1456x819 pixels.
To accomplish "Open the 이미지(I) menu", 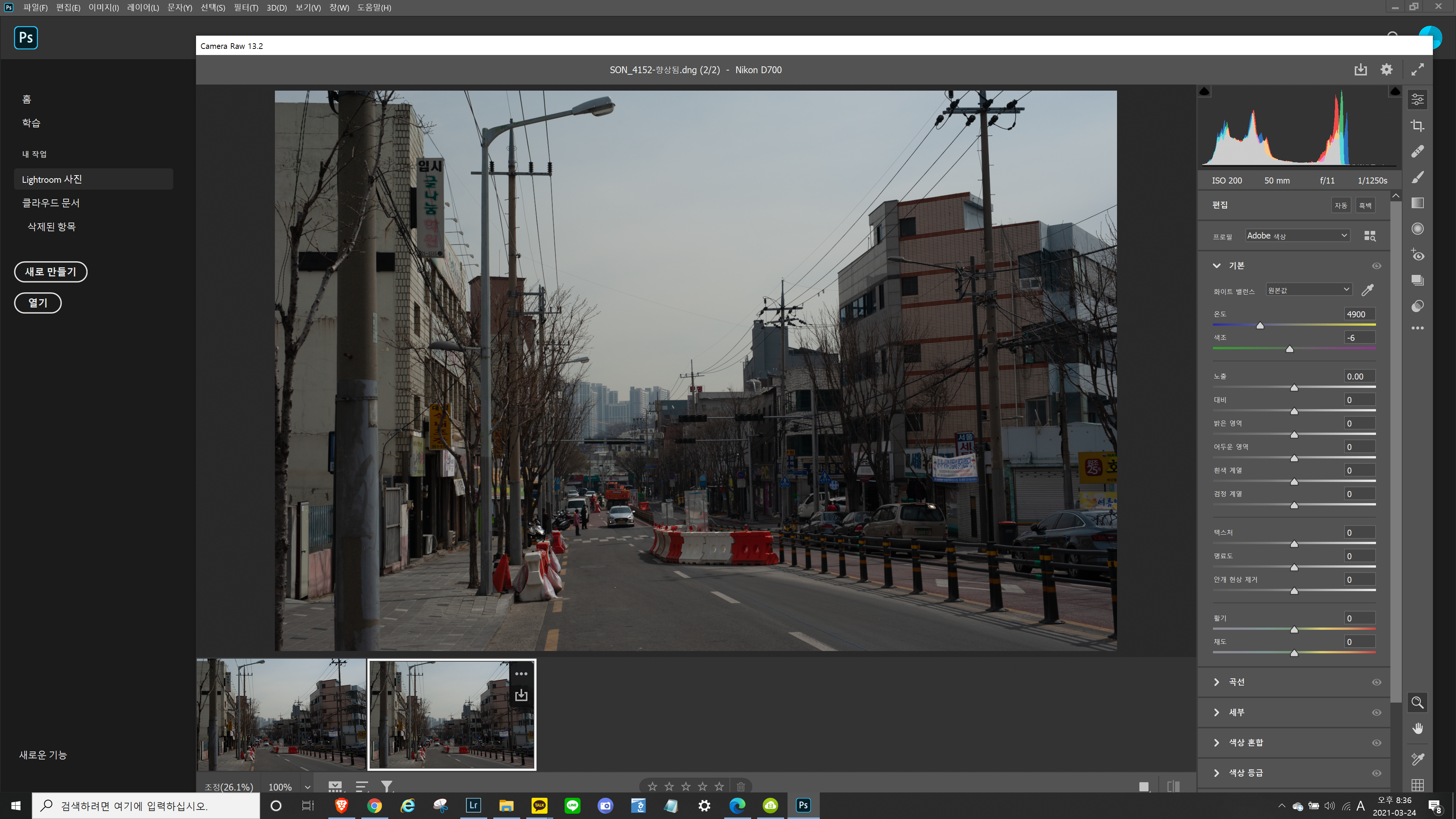I will [x=104, y=7].
